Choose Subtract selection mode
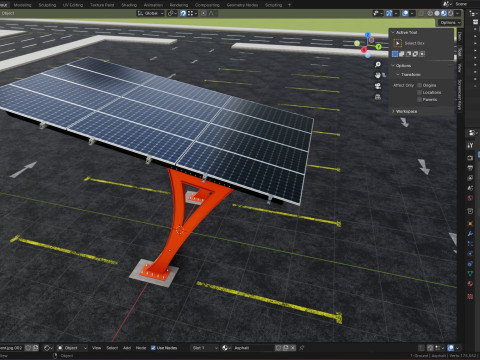Viewport: 480px width, 360px height. [409, 54]
